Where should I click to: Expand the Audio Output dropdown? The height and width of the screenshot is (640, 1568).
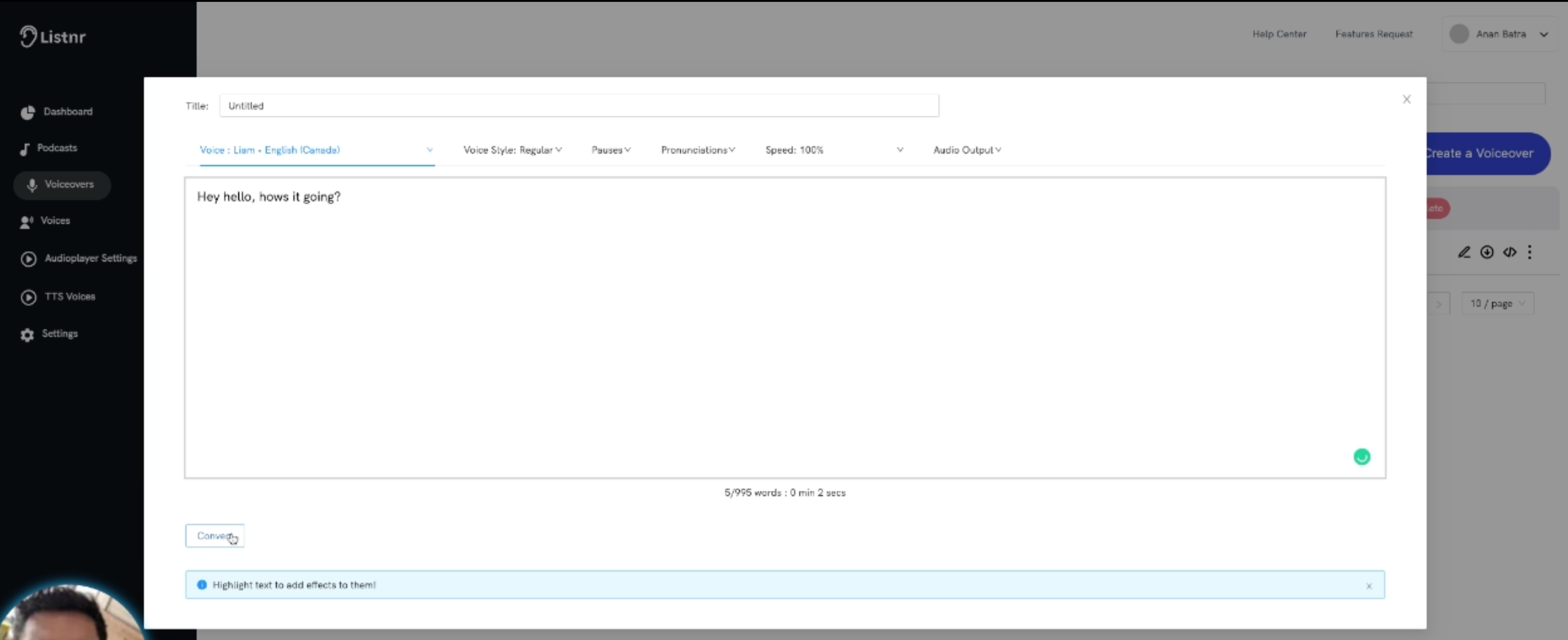click(x=966, y=150)
